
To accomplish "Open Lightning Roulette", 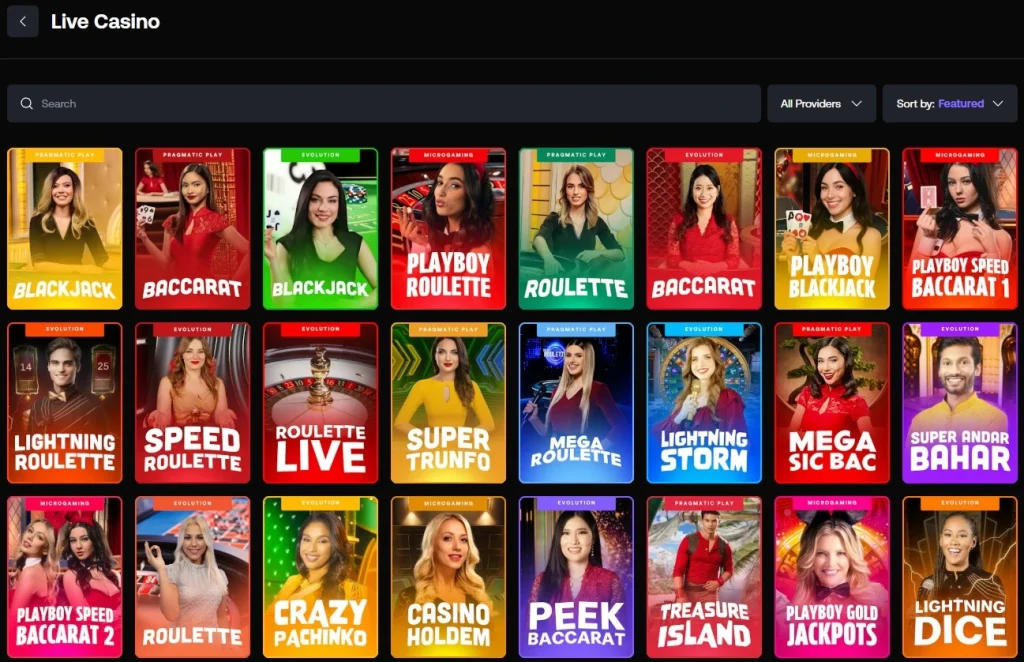I will [x=65, y=403].
